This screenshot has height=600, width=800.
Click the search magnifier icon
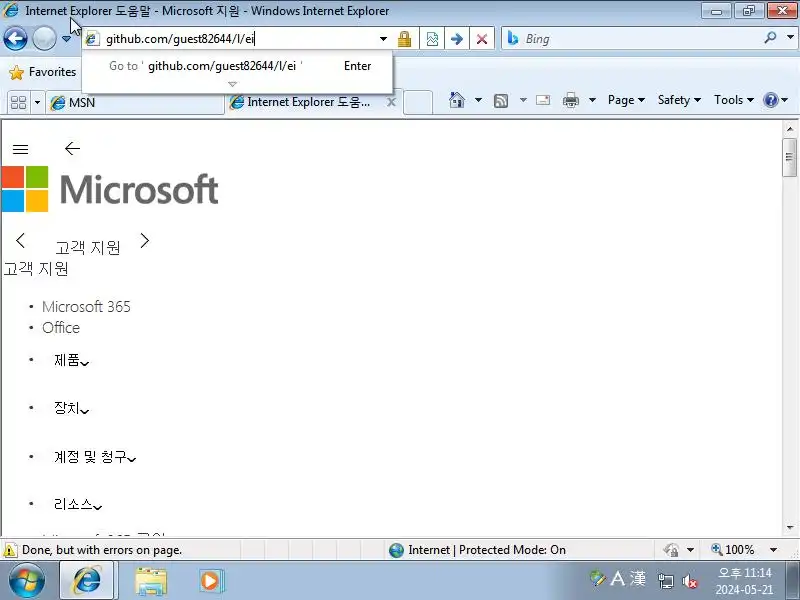[770, 38]
